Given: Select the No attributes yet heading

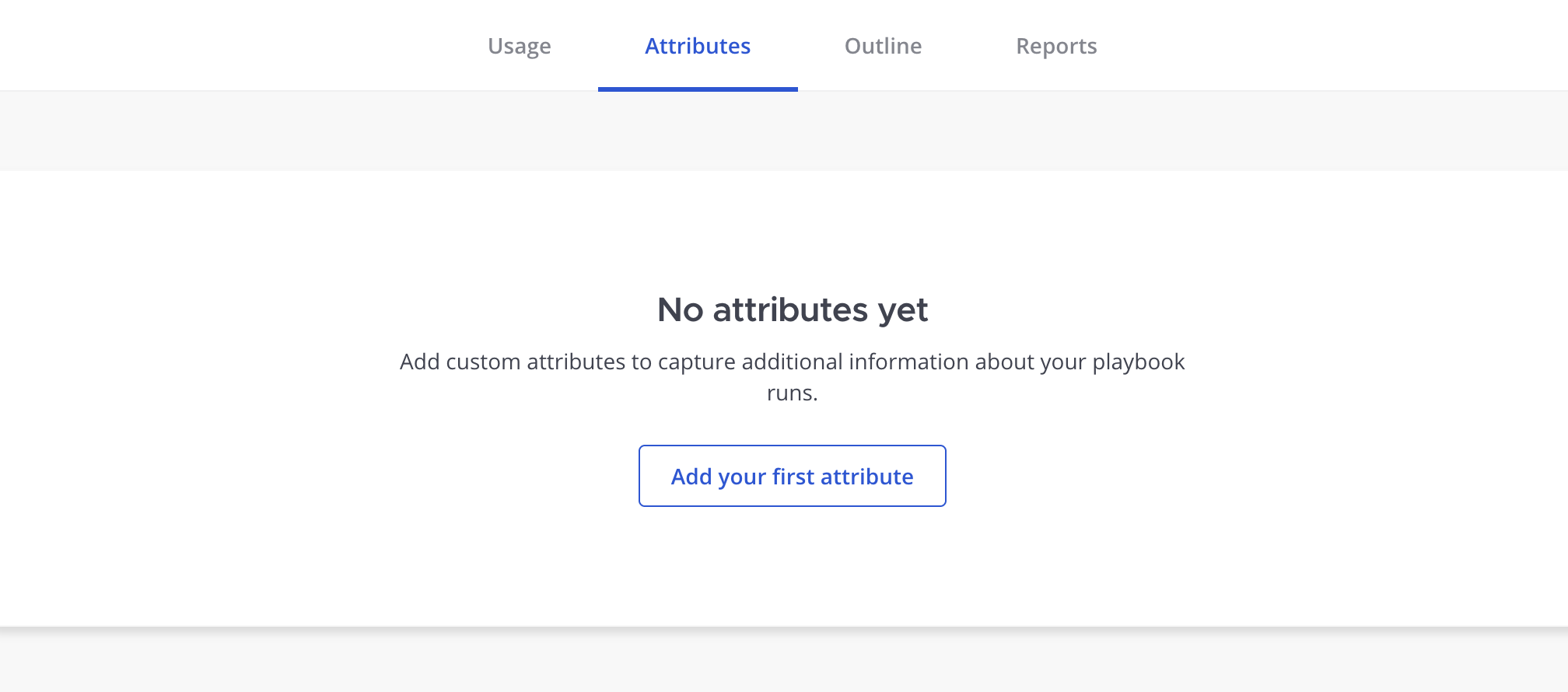Looking at the screenshot, I should click(x=792, y=309).
